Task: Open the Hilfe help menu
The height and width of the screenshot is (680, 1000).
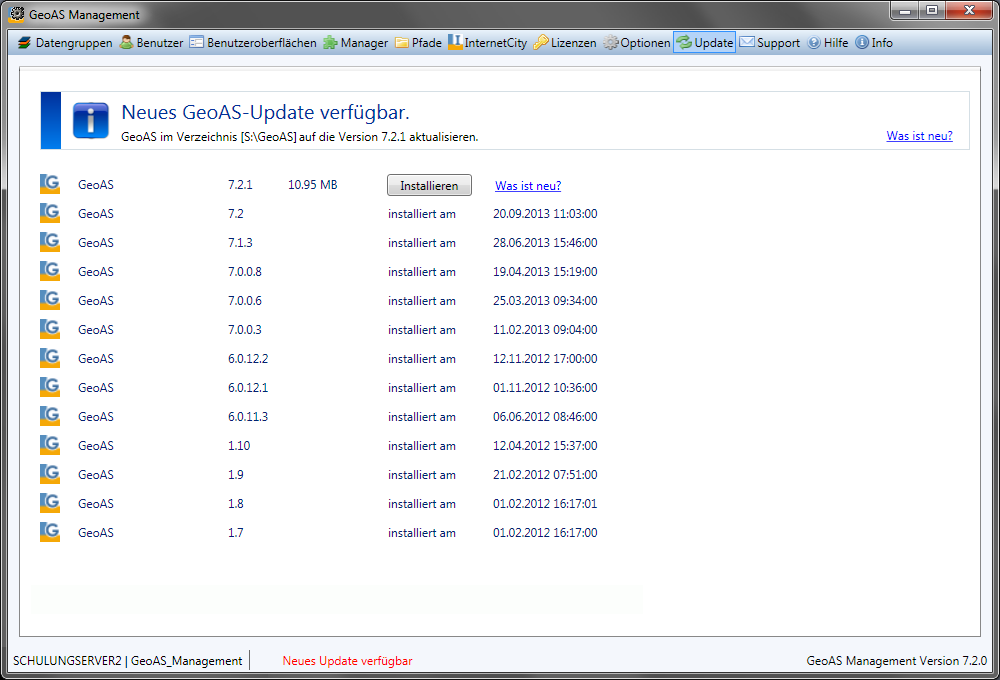Action: [828, 43]
